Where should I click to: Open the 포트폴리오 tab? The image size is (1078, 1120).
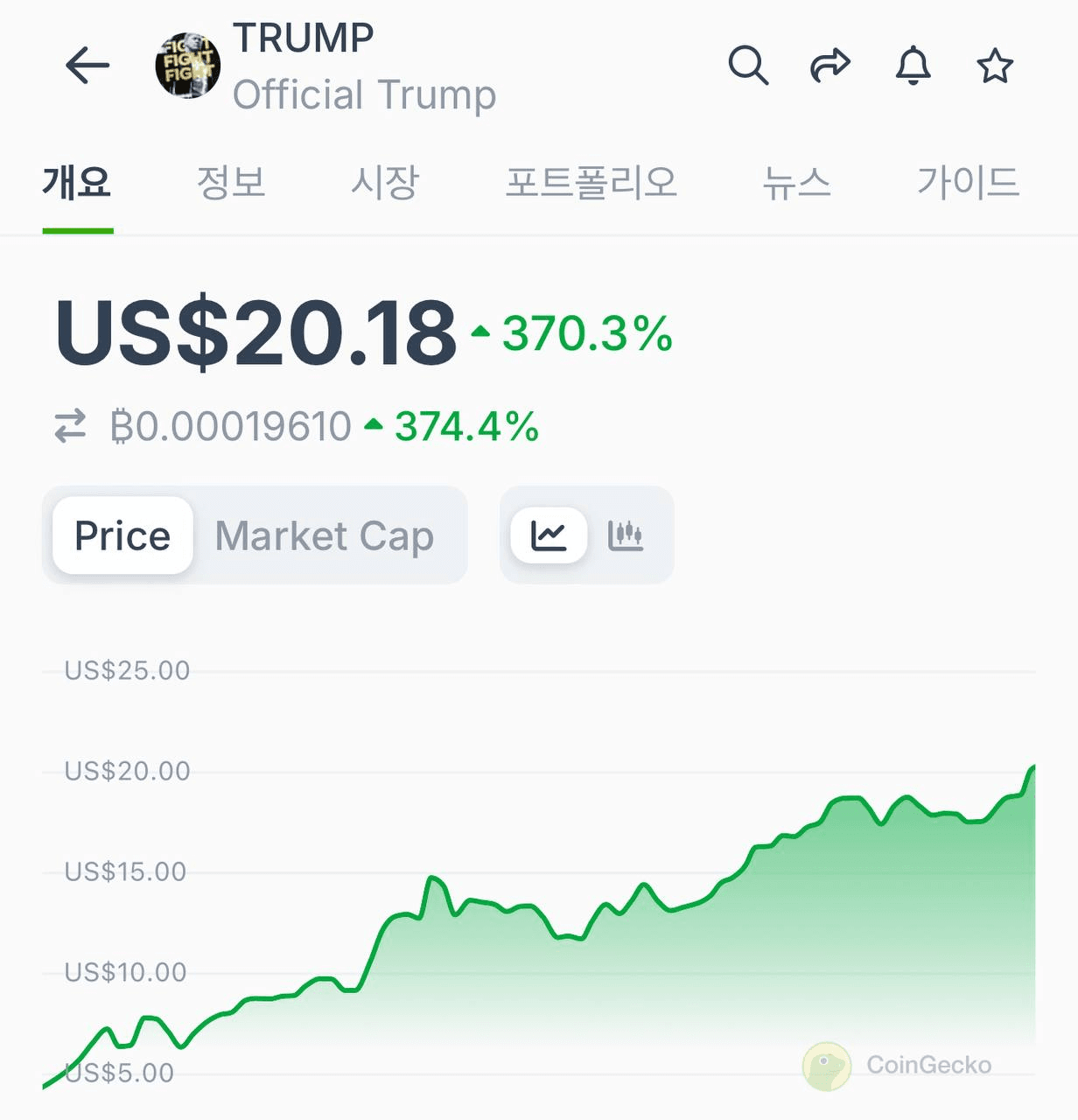click(591, 183)
